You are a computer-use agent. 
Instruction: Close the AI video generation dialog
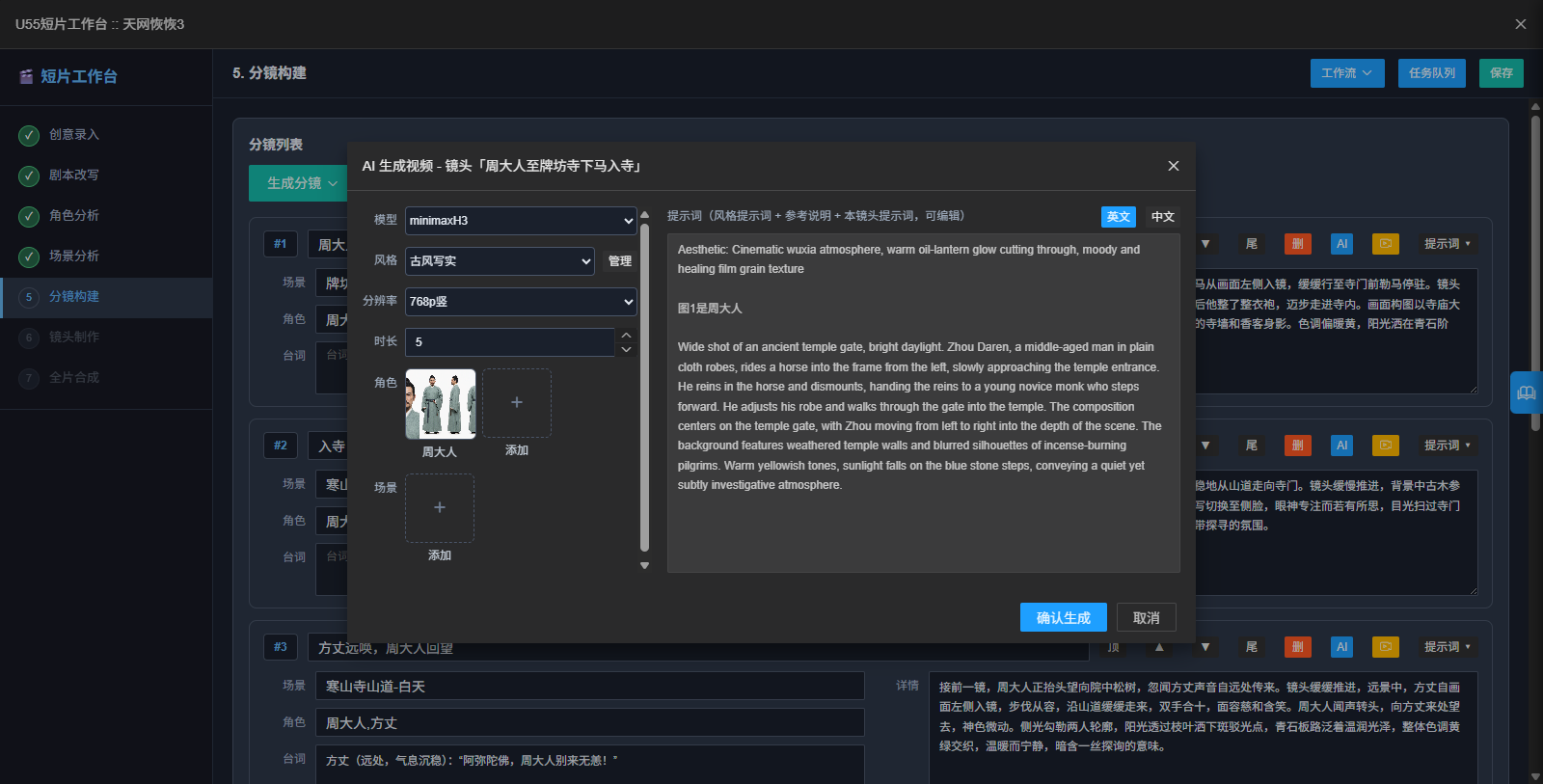1174,166
